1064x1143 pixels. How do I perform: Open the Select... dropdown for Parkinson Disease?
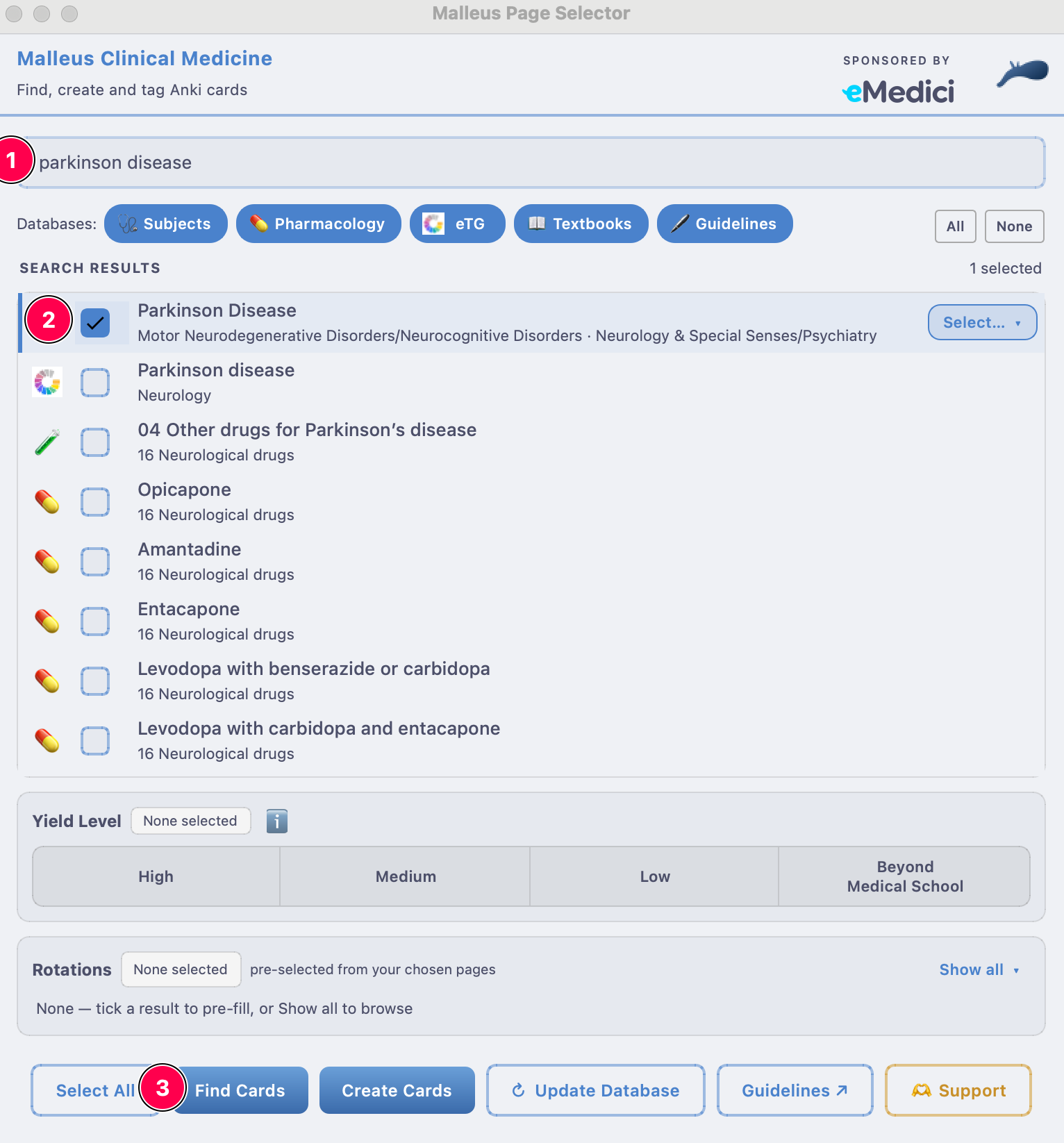983,322
